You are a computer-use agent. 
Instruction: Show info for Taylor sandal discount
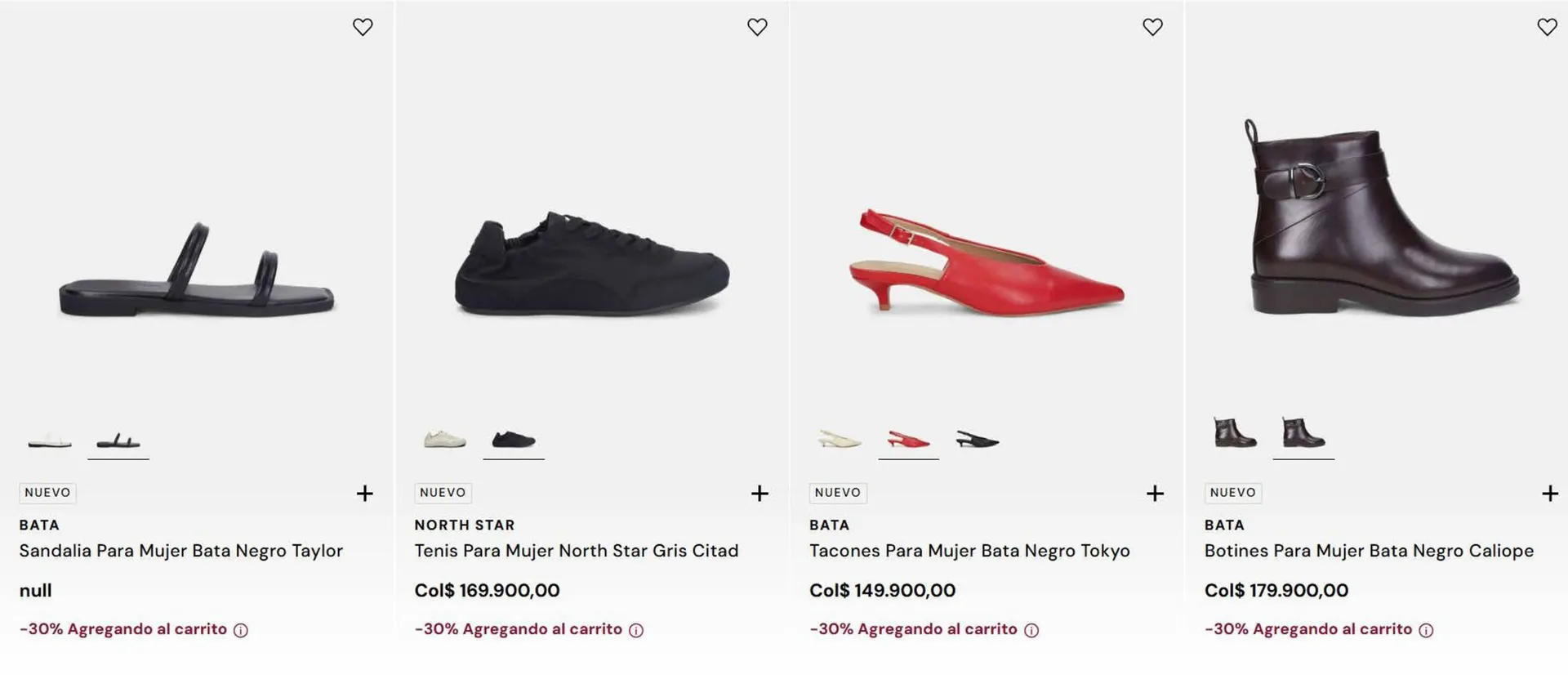tap(241, 630)
